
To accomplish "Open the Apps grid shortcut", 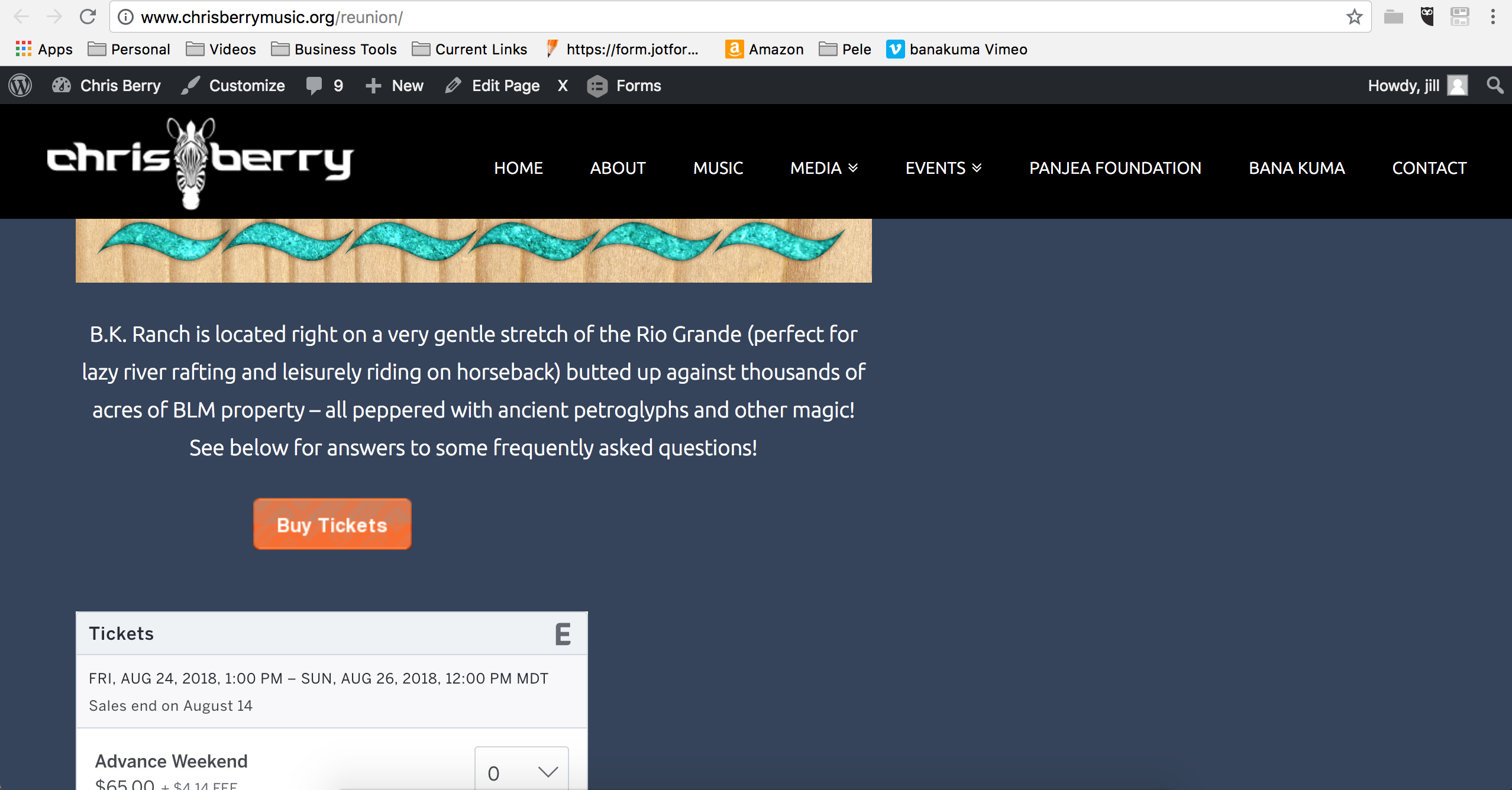I will point(44,49).
